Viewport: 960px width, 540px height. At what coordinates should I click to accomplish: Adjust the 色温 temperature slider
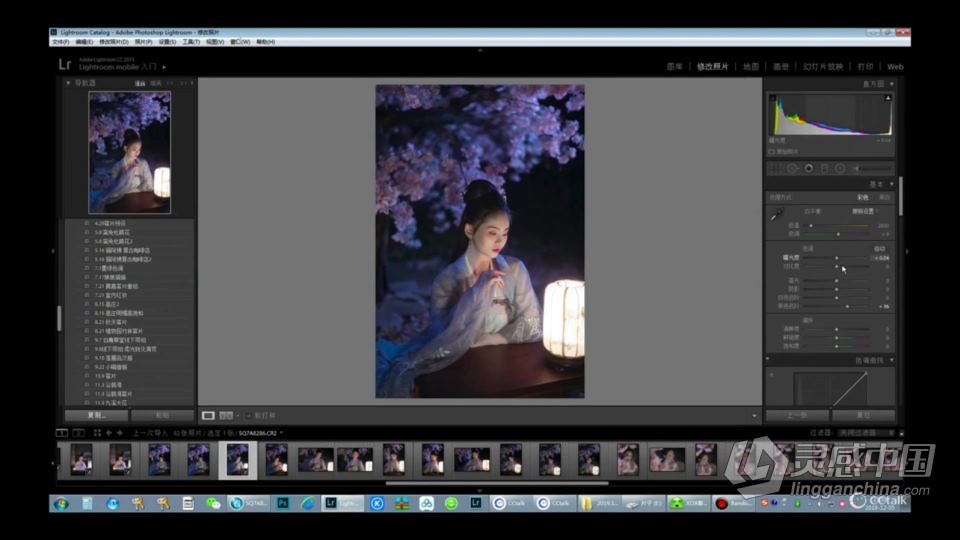(x=836, y=225)
